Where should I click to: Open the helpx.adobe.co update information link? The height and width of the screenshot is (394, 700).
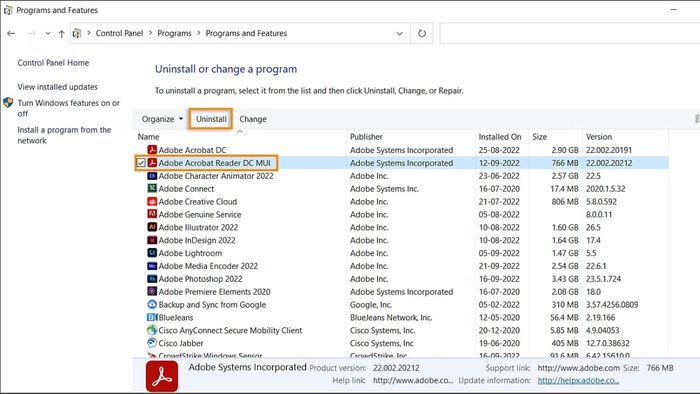click(x=578, y=381)
